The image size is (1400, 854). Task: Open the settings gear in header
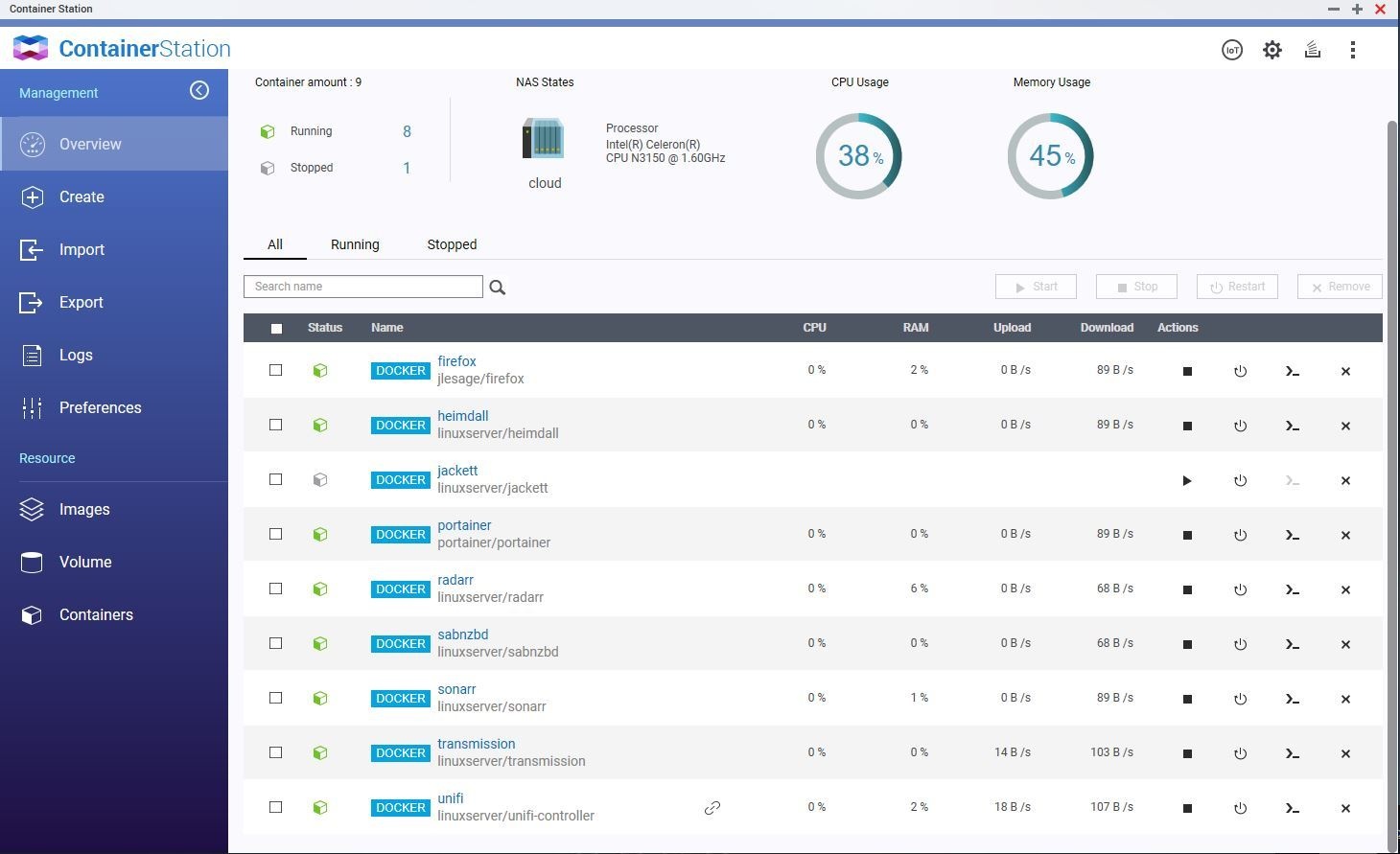click(1272, 50)
